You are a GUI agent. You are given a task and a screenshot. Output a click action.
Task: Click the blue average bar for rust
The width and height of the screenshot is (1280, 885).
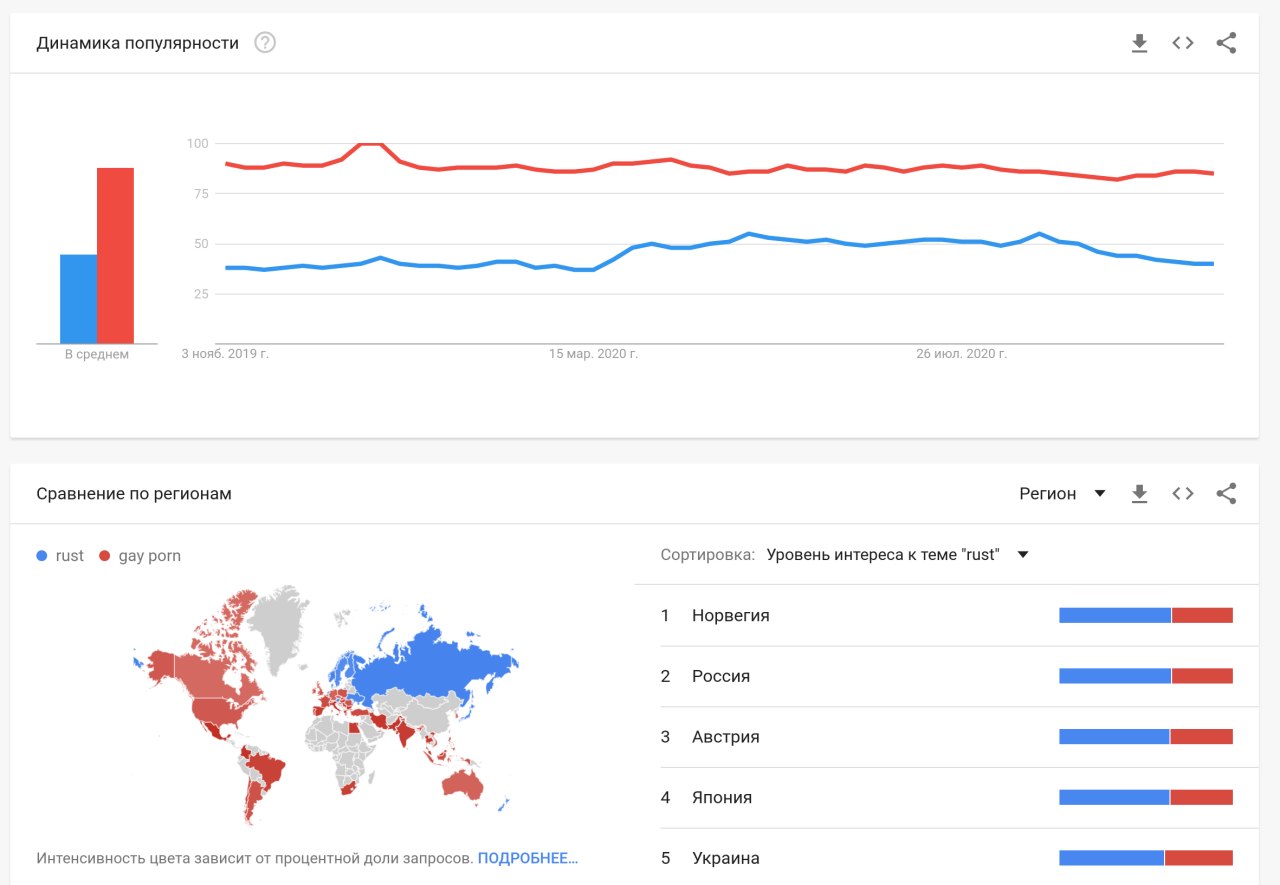click(x=78, y=298)
